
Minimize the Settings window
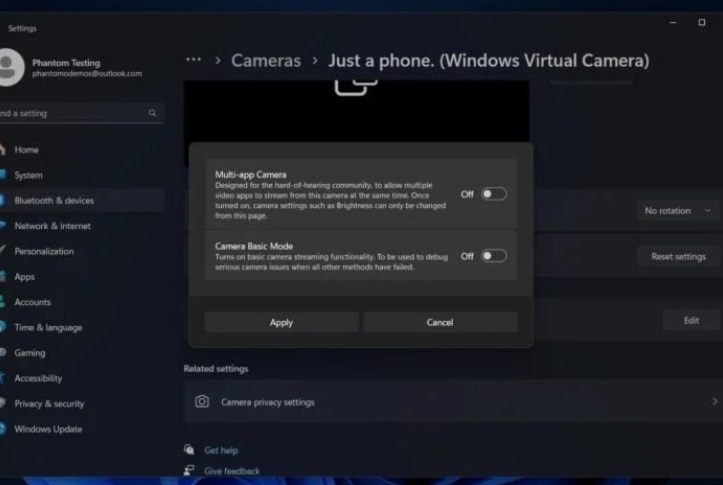673,22
